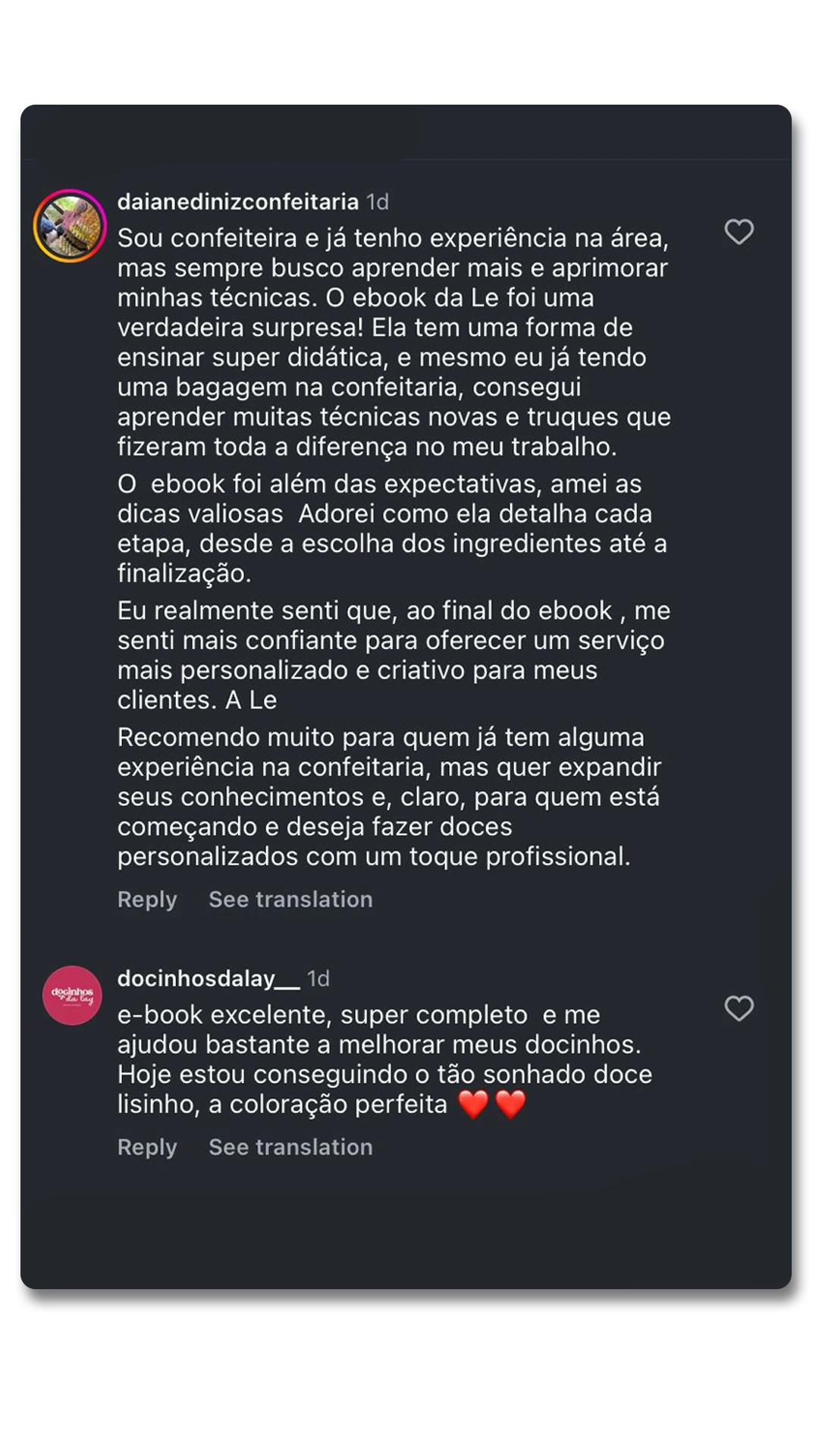Viewport: 819px width, 1456px height.
Task: Click the paragraph starting "O ebook foi além"
Action: 391,529
